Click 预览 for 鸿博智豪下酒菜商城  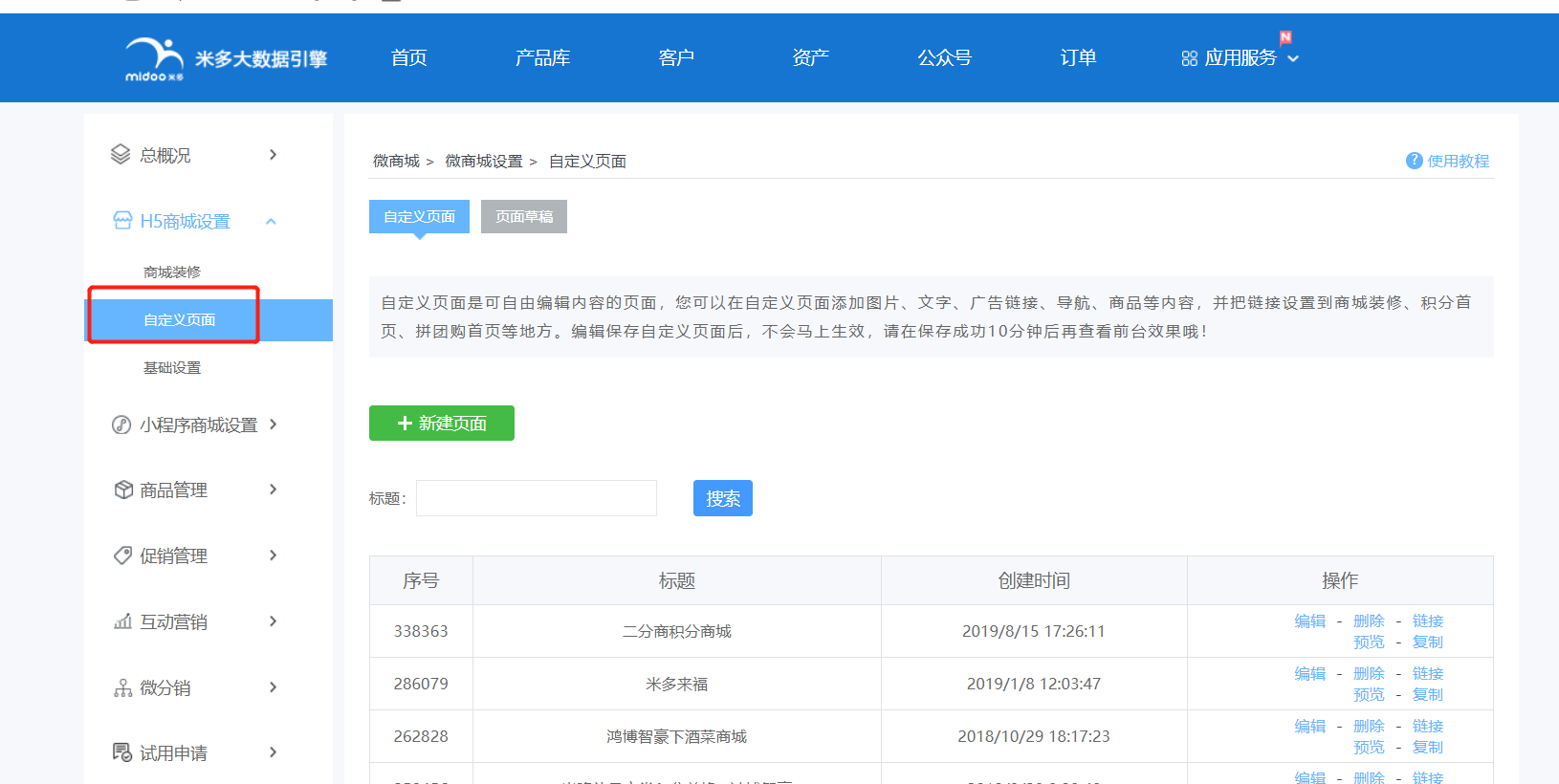coord(1369,748)
